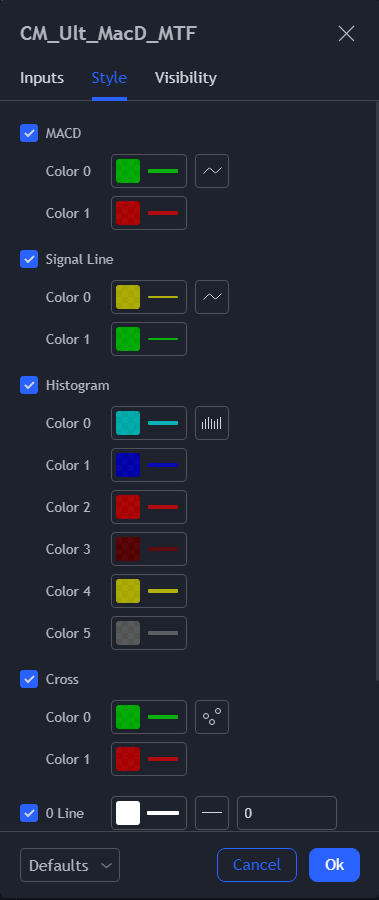Image resolution: width=379 pixels, height=900 pixels.
Task: Click the Cancel button
Action: tap(257, 865)
